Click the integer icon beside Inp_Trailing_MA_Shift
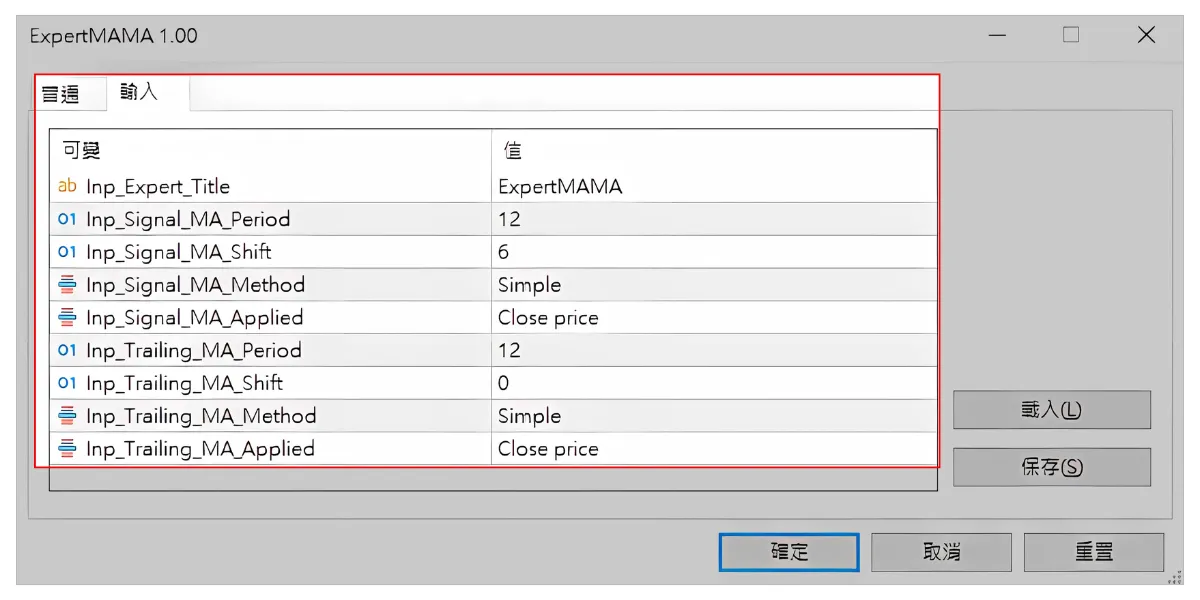Image resolution: width=1200 pixels, height=600 pixels. click(67, 383)
